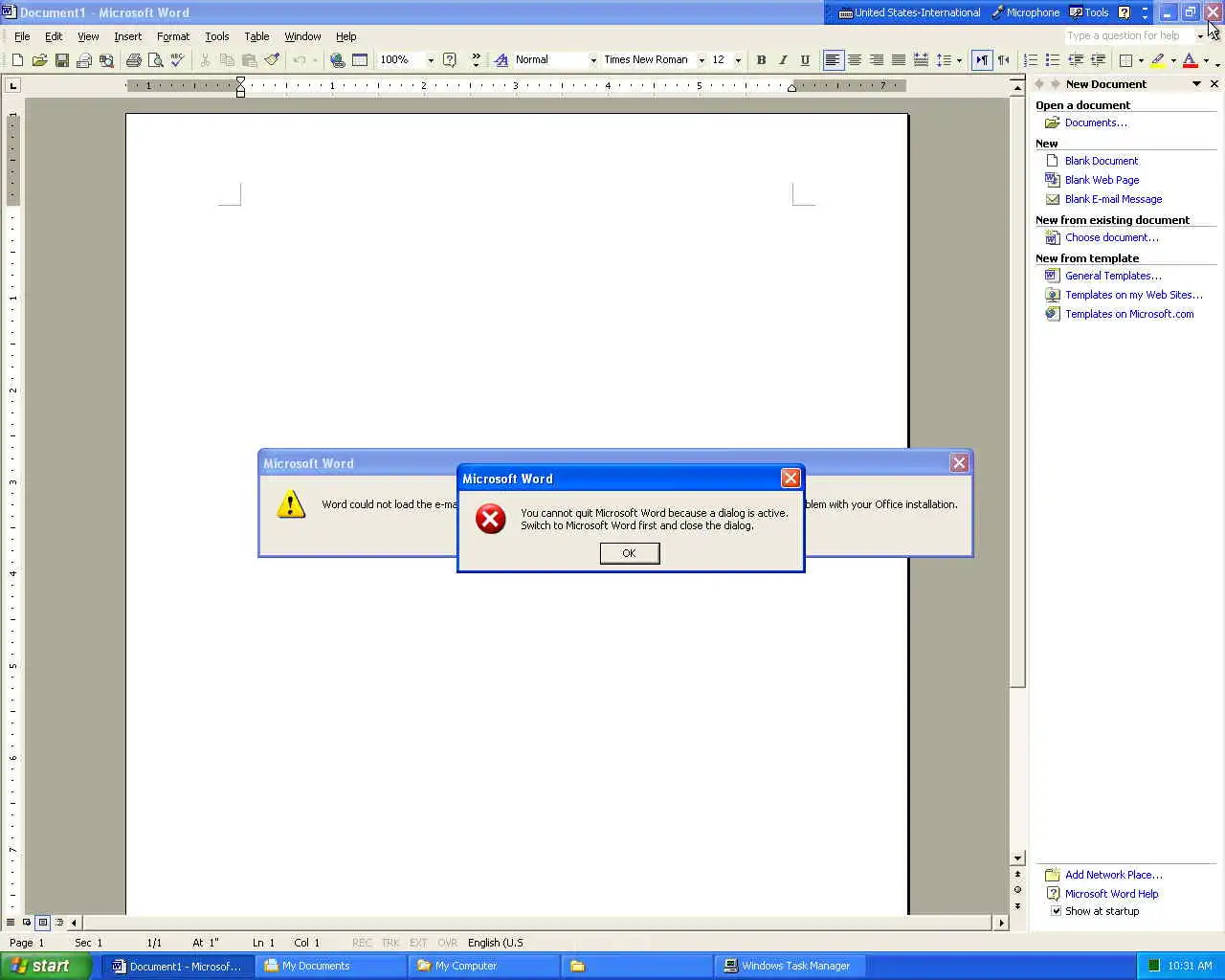Click the Start button
The height and width of the screenshot is (980, 1225).
click(x=44, y=966)
